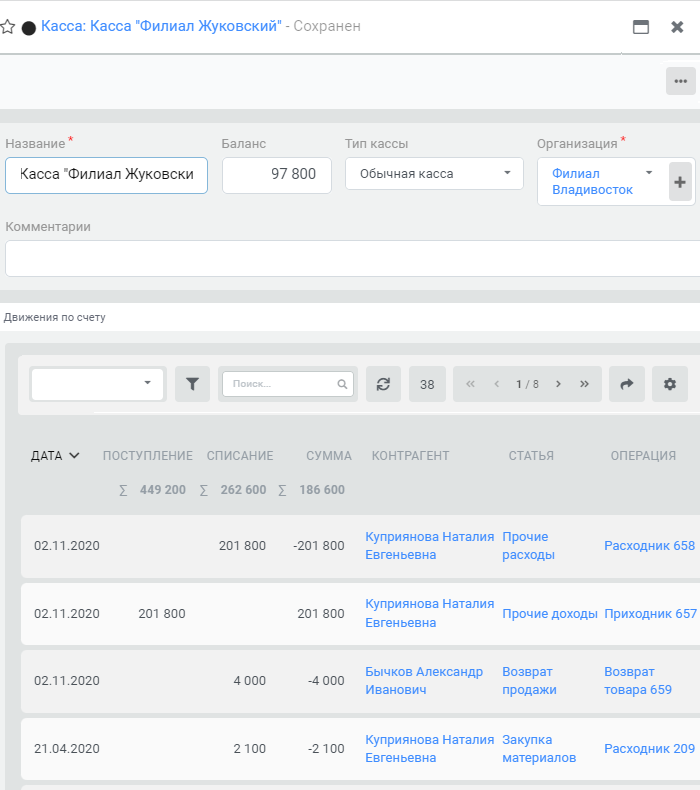Open Приходник 657 operation
Screen dimensions: 700x790
(x=650, y=614)
